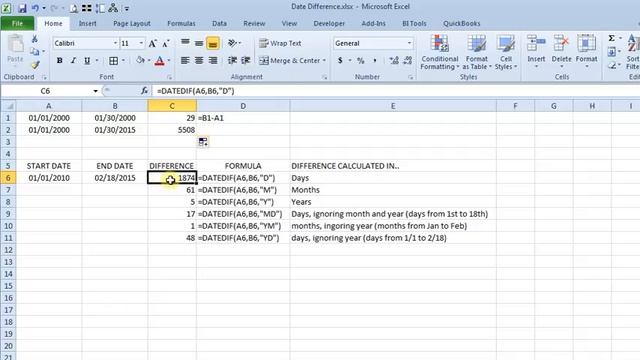Expand the Borders dropdown arrow
This screenshot has height=360, width=640.
123,61
